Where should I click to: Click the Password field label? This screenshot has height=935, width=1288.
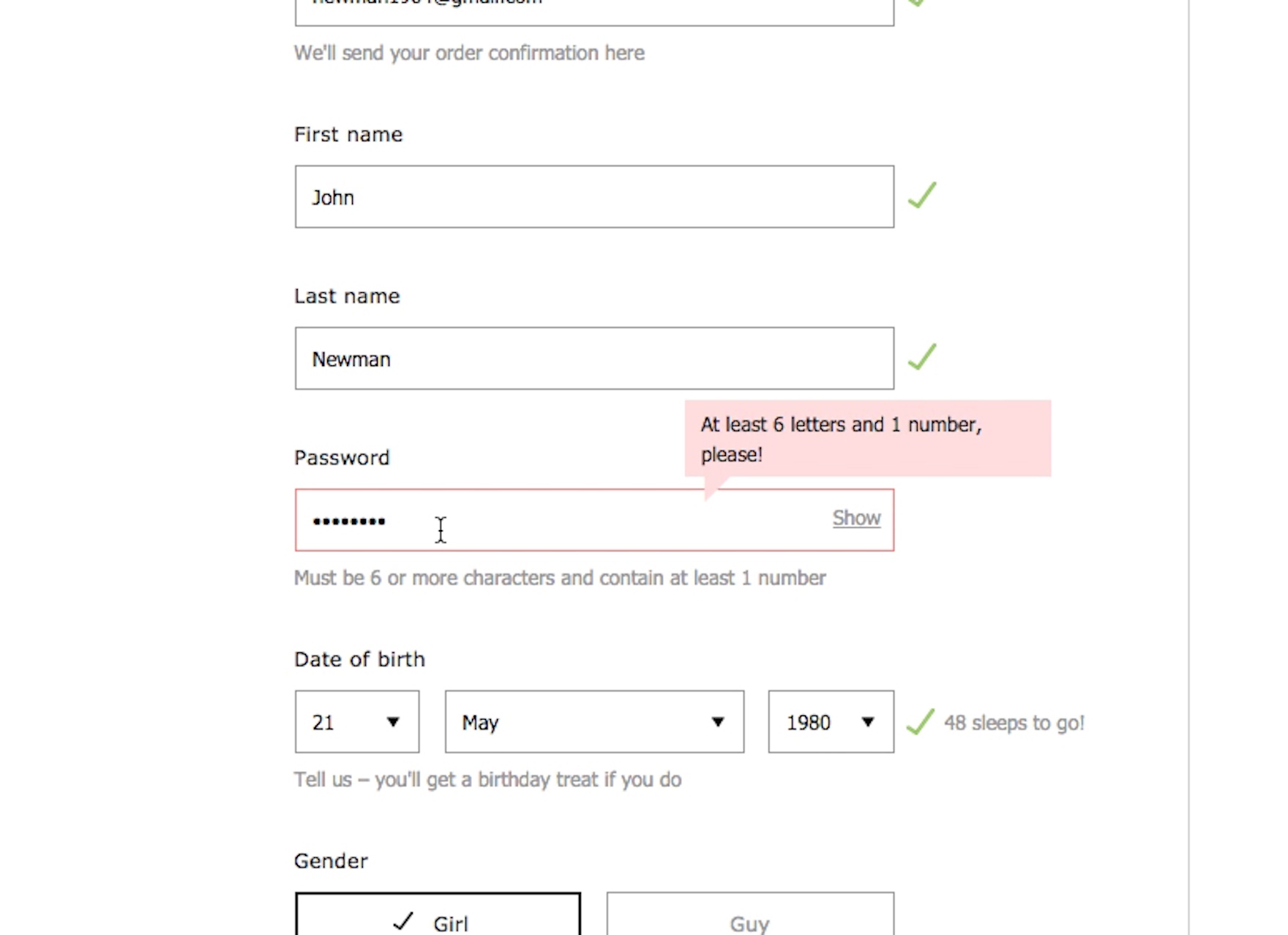coord(342,458)
